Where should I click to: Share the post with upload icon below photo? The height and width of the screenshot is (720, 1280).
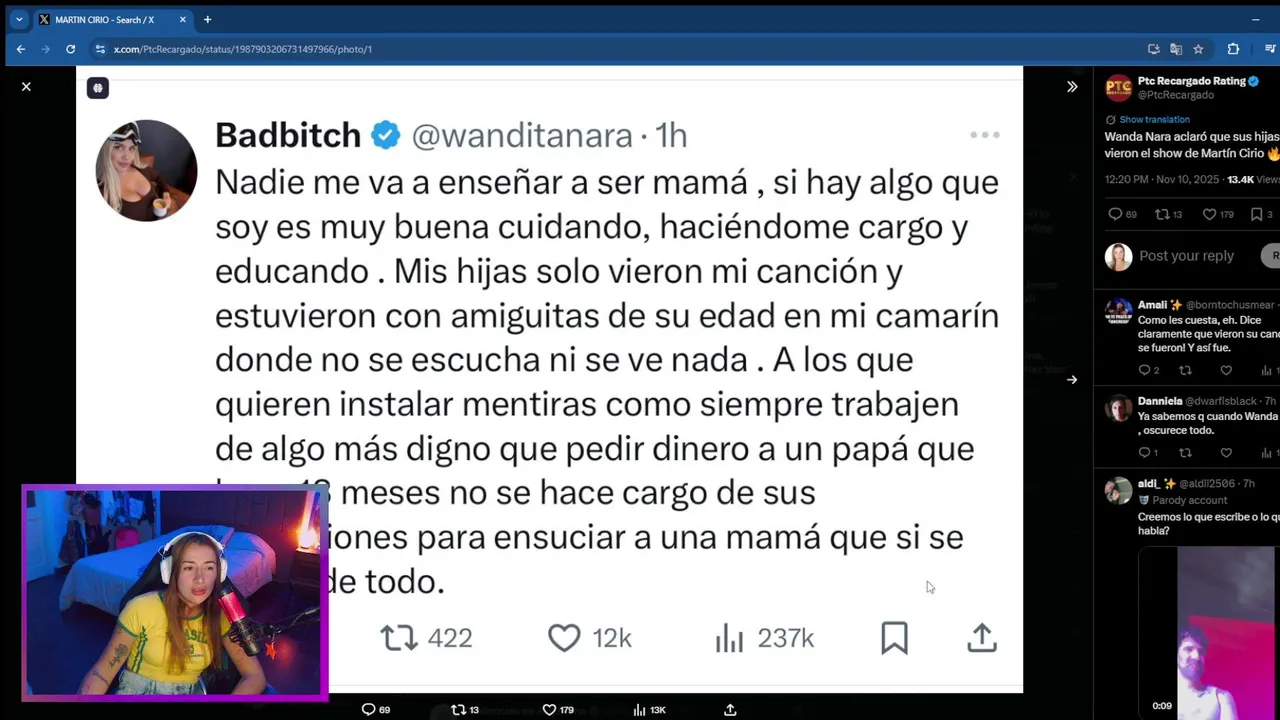pos(730,709)
